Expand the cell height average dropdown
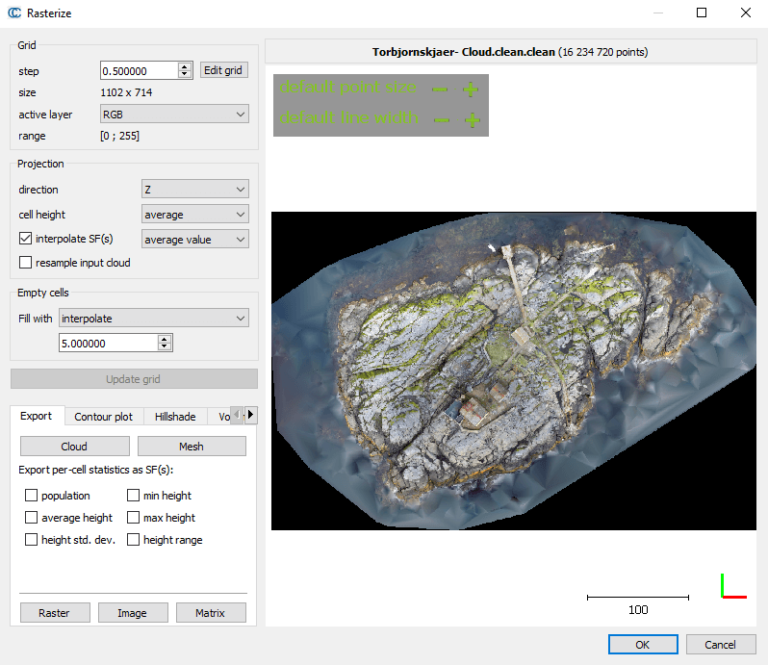This screenshot has height=665, width=768. point(195,214)
